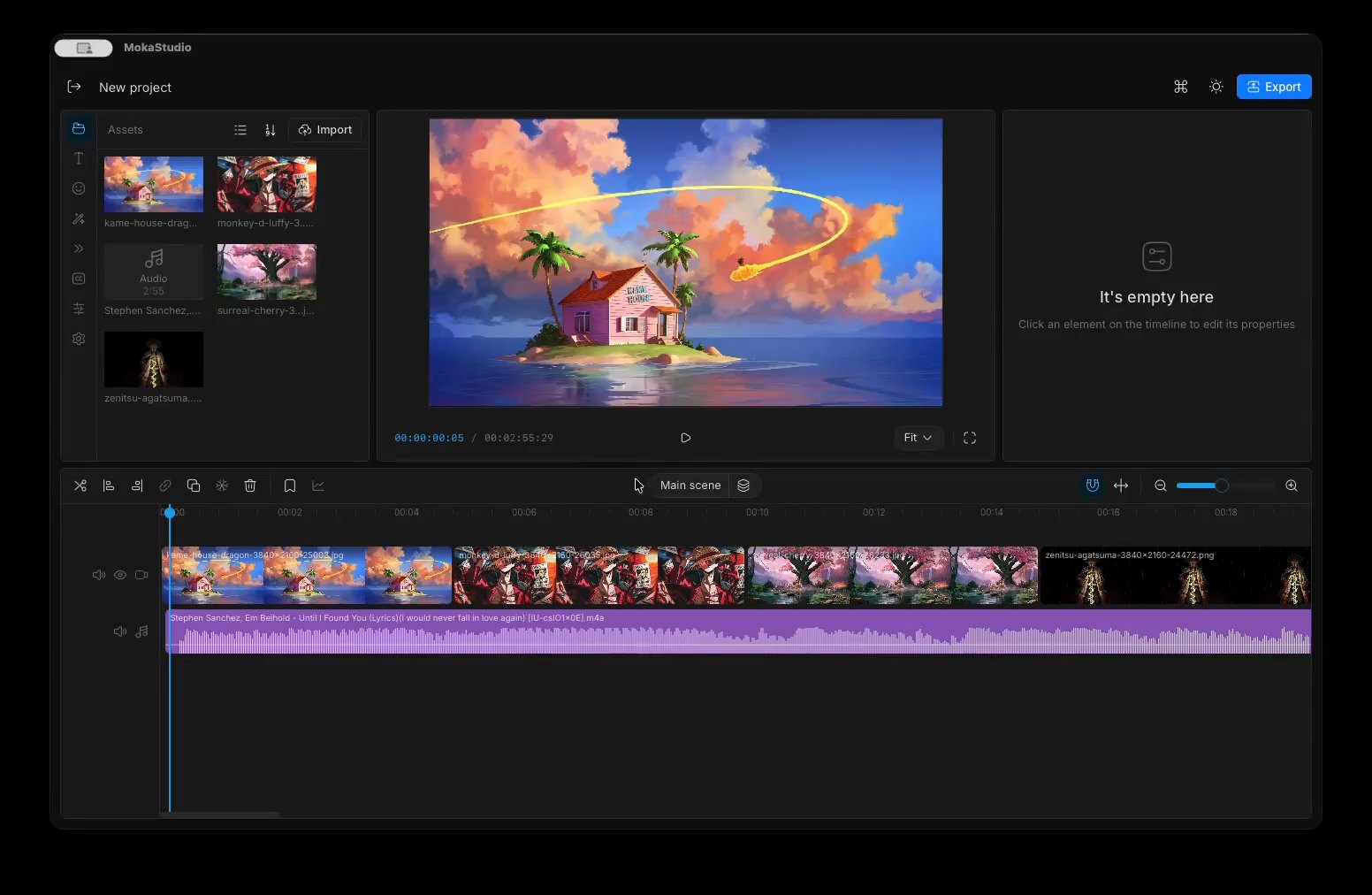Click the video track camera icon
Screen dimensions: 1372x895
click(x=141, y=575)
